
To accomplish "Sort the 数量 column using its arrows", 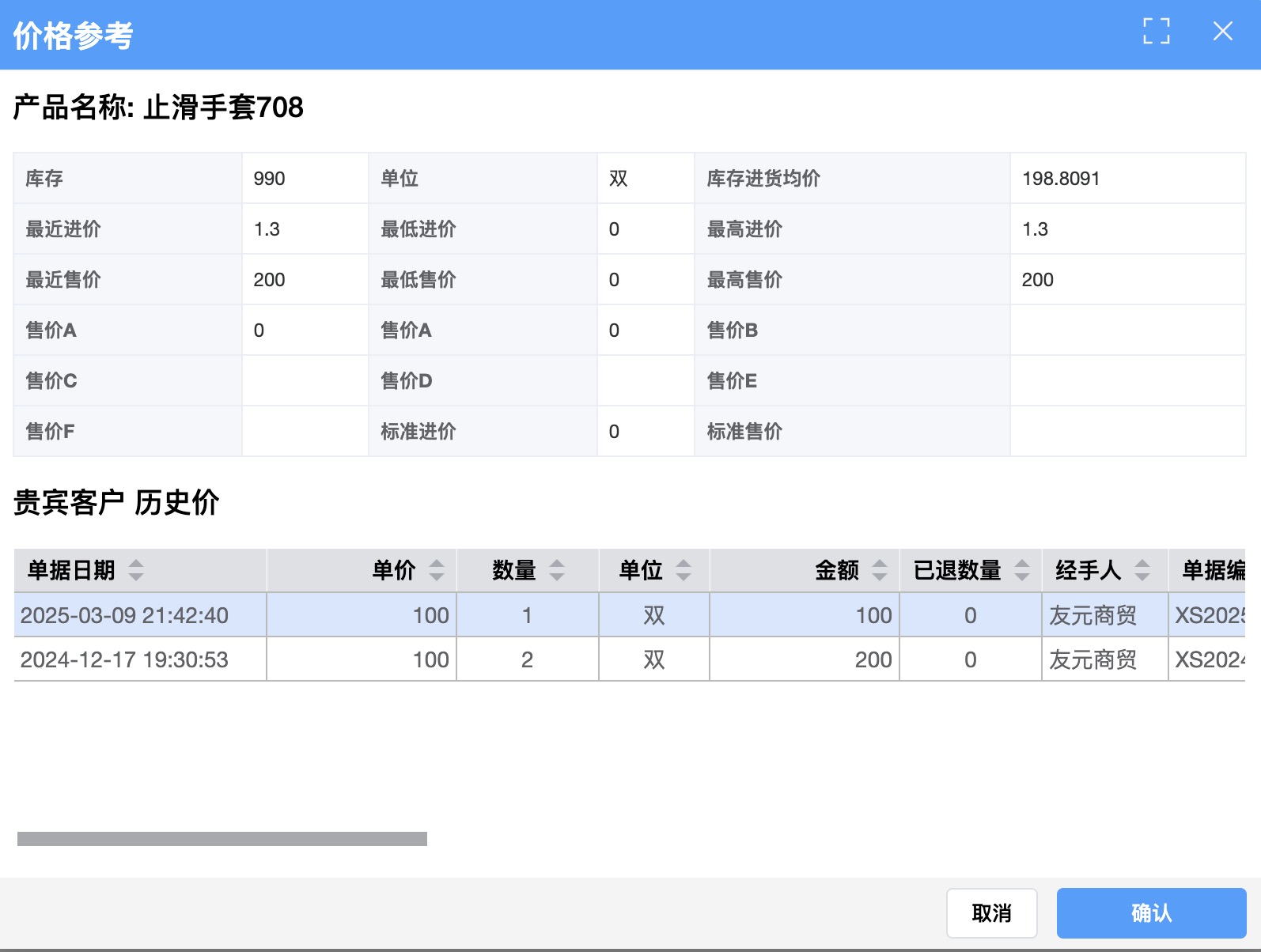I will [557, 570].
